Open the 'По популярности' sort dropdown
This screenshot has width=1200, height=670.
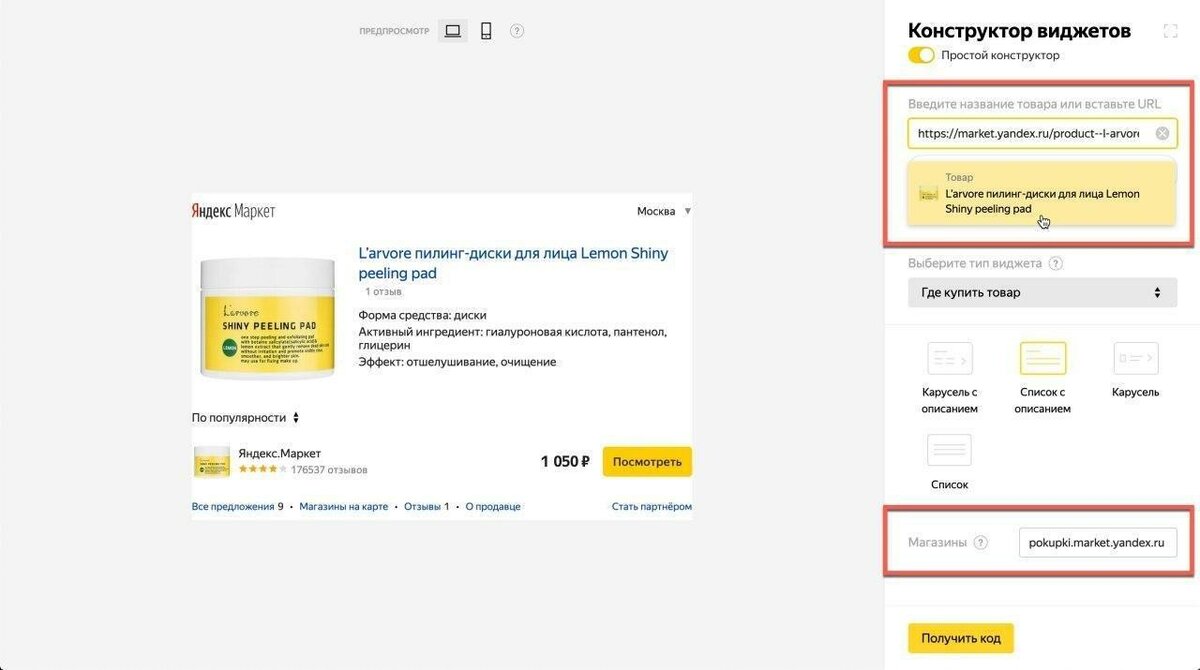click(x=246, y=418)
